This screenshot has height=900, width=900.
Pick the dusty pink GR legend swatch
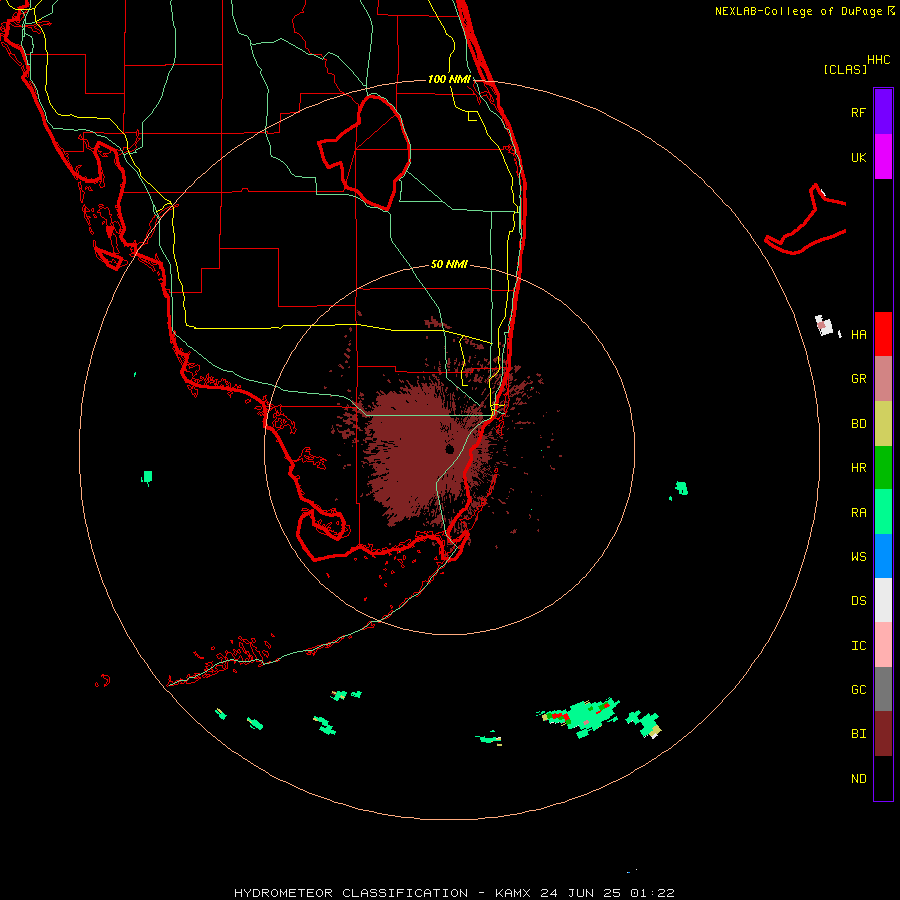click(x=883, y=379)
